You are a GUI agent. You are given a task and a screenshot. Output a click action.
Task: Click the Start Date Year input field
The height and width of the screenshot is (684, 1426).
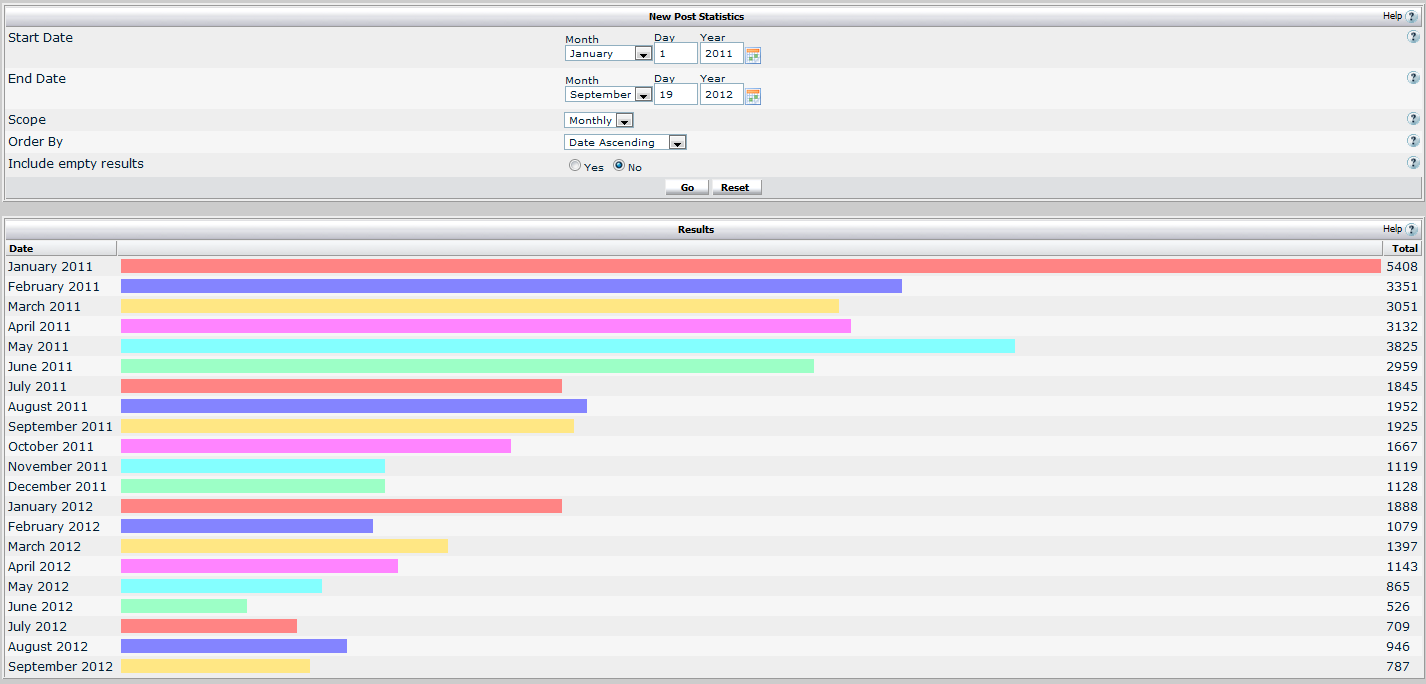click(720, 54)
